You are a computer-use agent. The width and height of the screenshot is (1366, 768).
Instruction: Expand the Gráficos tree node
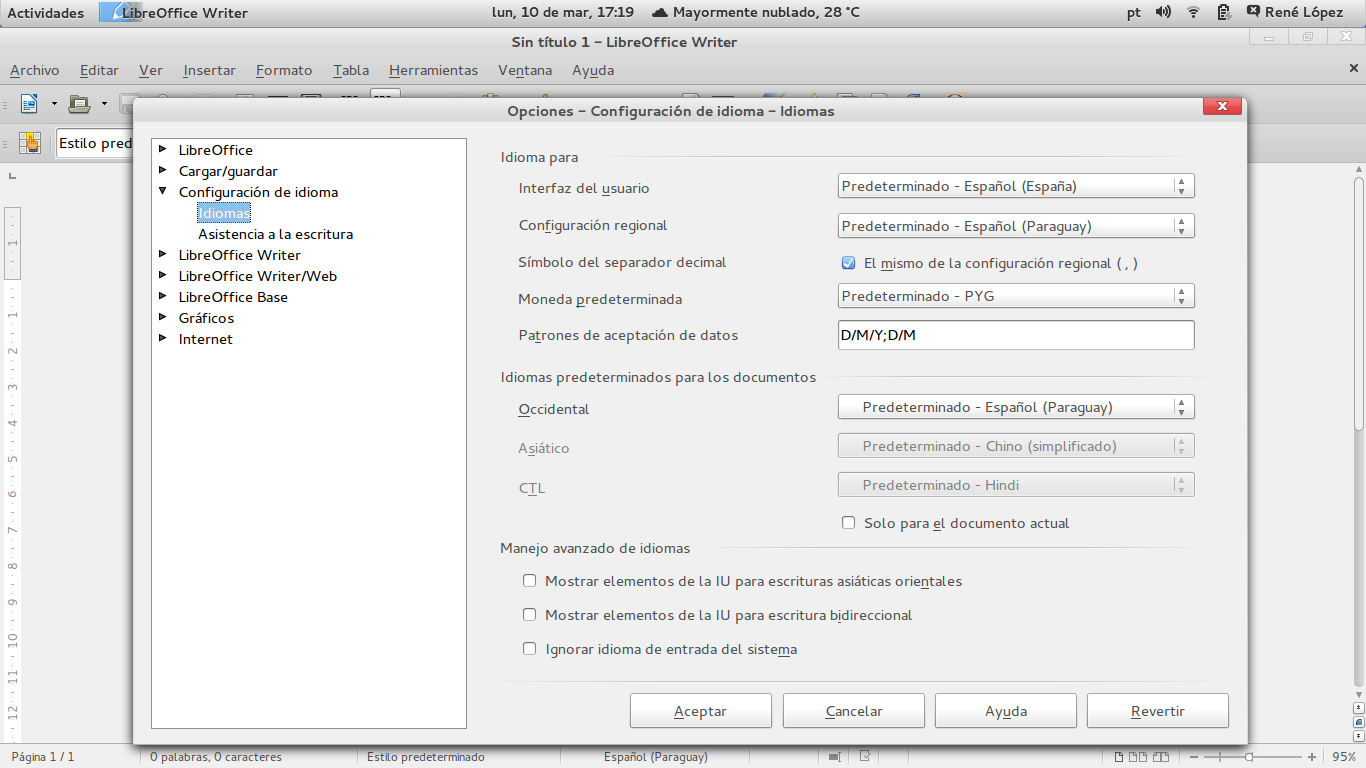click(163, 317)
